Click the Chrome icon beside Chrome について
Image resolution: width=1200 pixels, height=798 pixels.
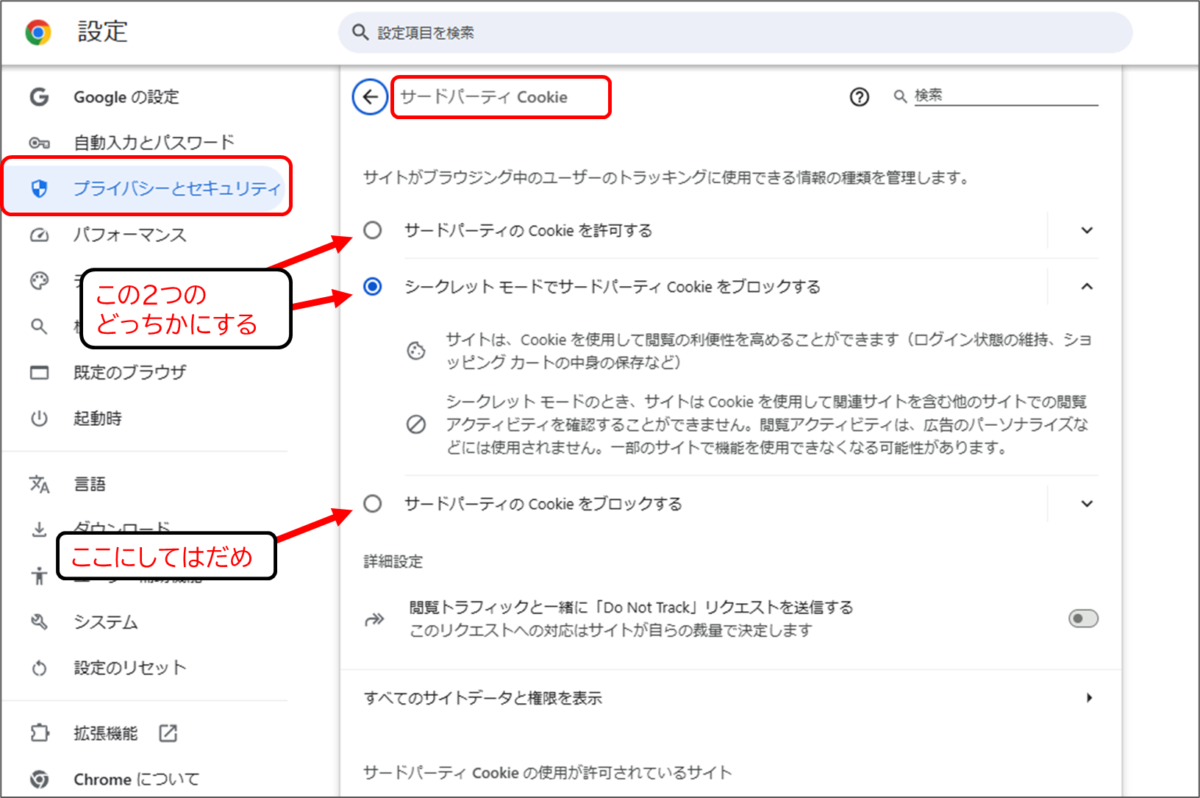coord(39,779)
